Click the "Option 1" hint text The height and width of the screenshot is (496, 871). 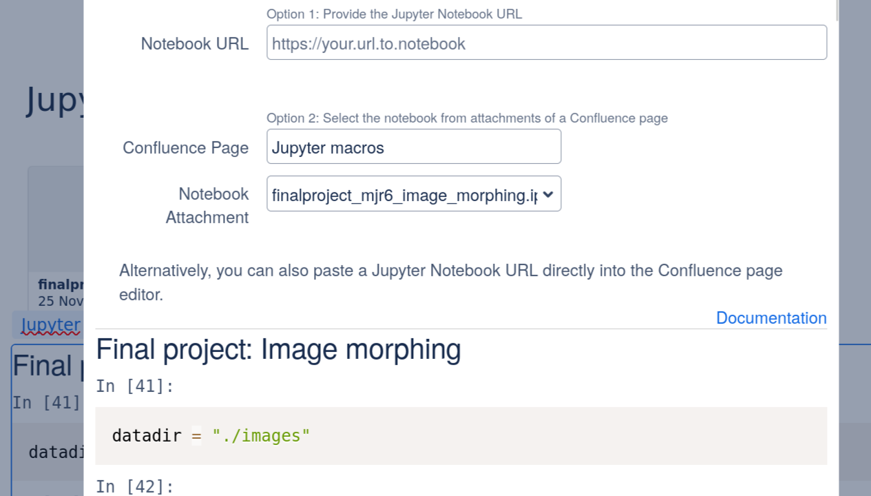tap(394, 14)
